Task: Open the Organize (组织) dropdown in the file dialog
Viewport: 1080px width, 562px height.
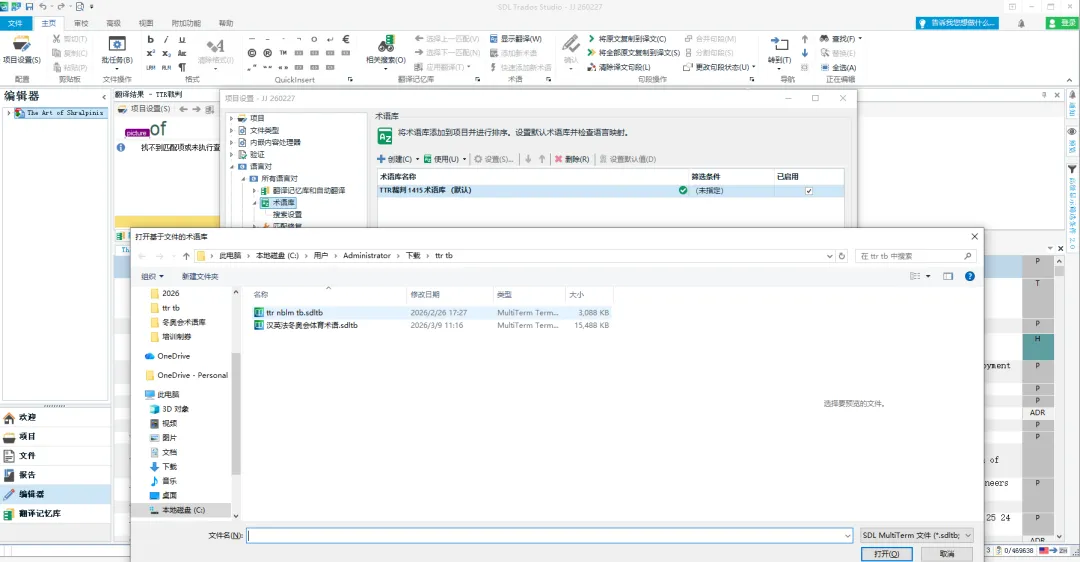Action: [x=152, y=276]
